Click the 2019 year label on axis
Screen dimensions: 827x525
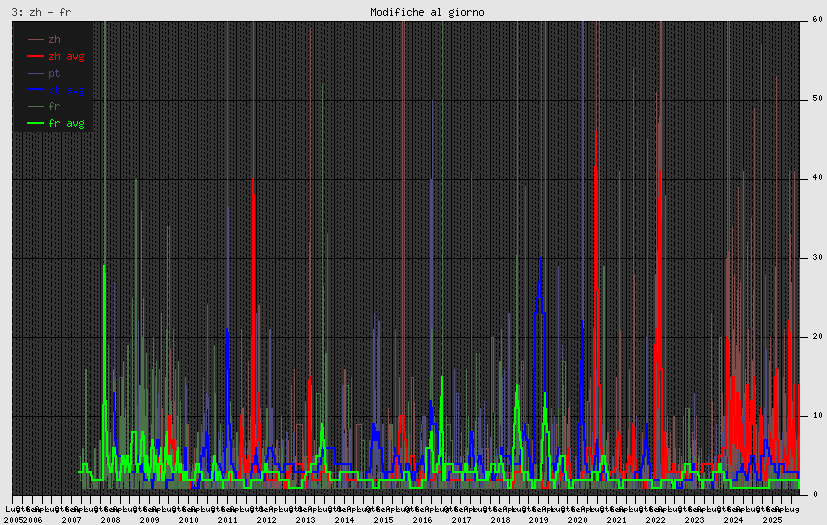[538, 520]
